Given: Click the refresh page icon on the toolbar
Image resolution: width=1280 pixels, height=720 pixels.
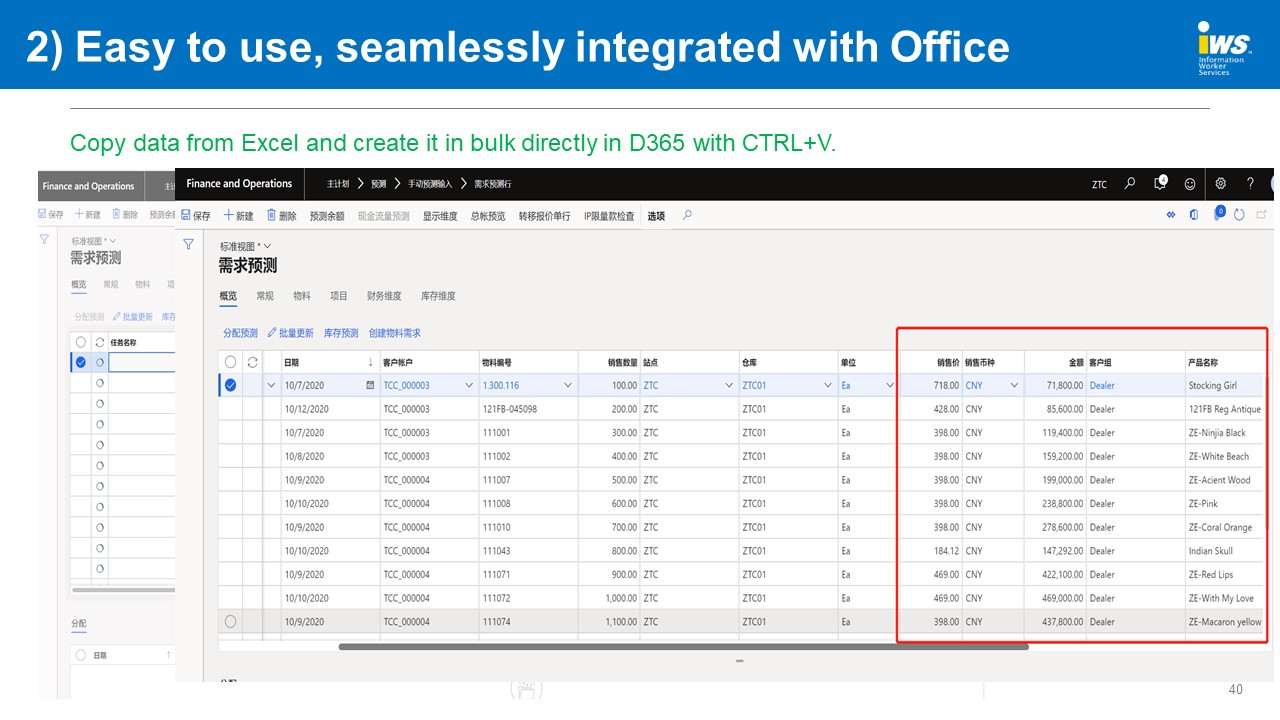Looking at the screenshot, I should click(1240, 215).
